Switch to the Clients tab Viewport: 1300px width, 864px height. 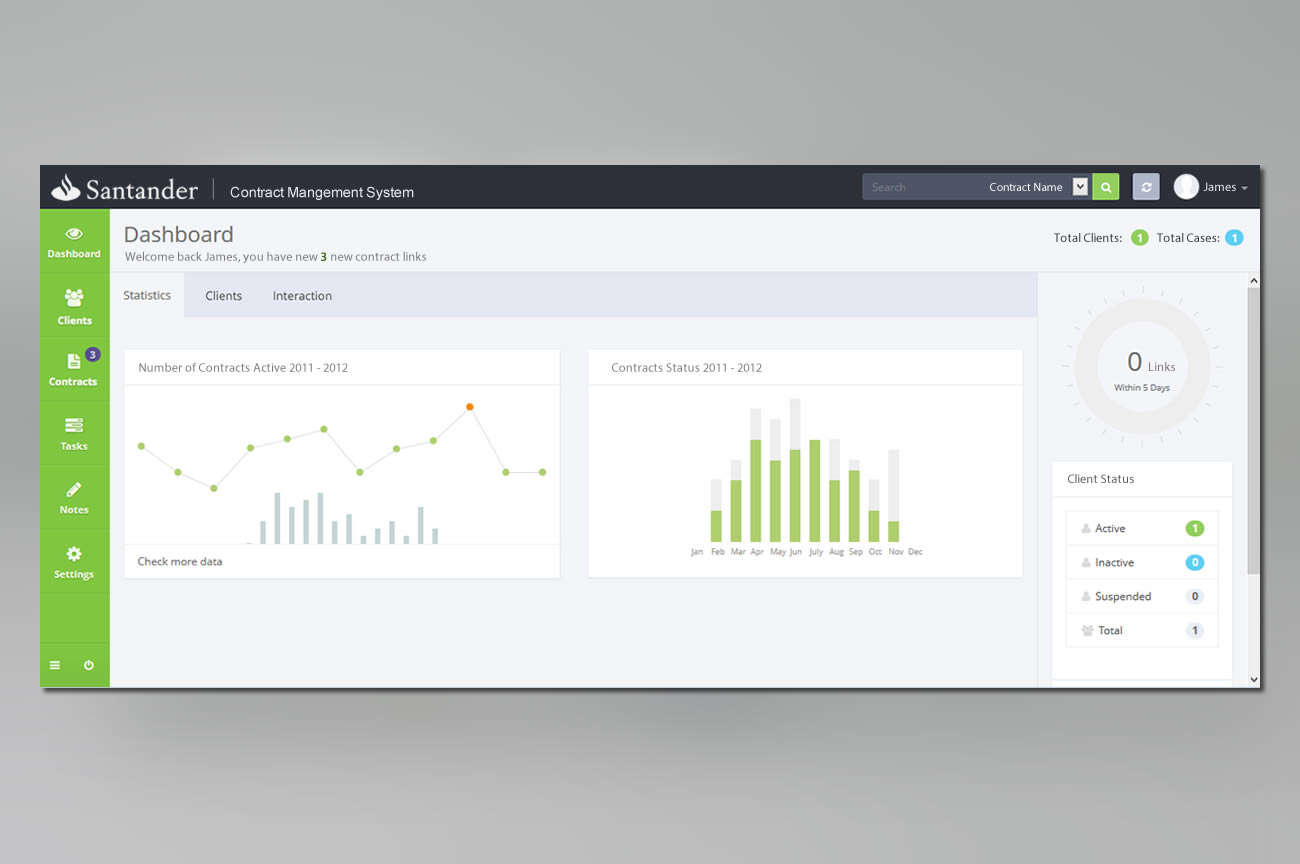223,295
